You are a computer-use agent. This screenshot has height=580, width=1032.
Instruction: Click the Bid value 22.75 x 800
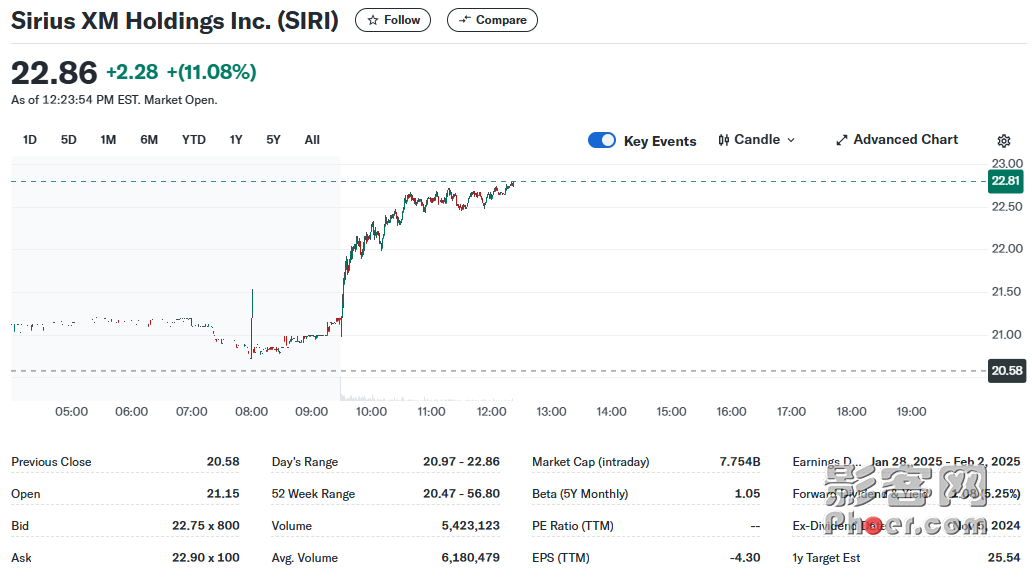coord(206,525)
